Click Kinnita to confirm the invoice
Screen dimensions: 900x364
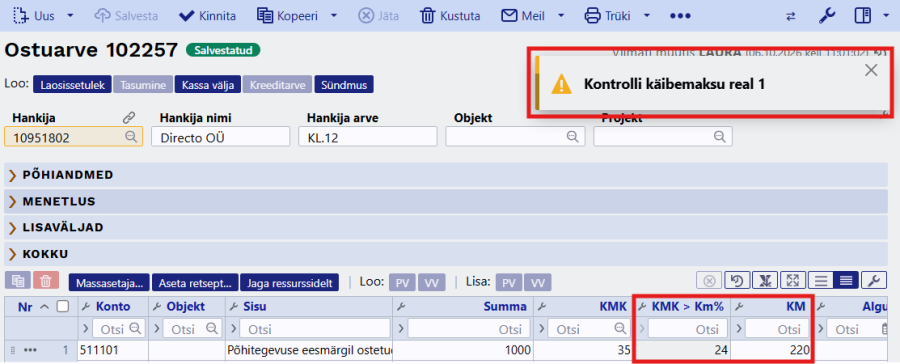click(x=207, y=16)
